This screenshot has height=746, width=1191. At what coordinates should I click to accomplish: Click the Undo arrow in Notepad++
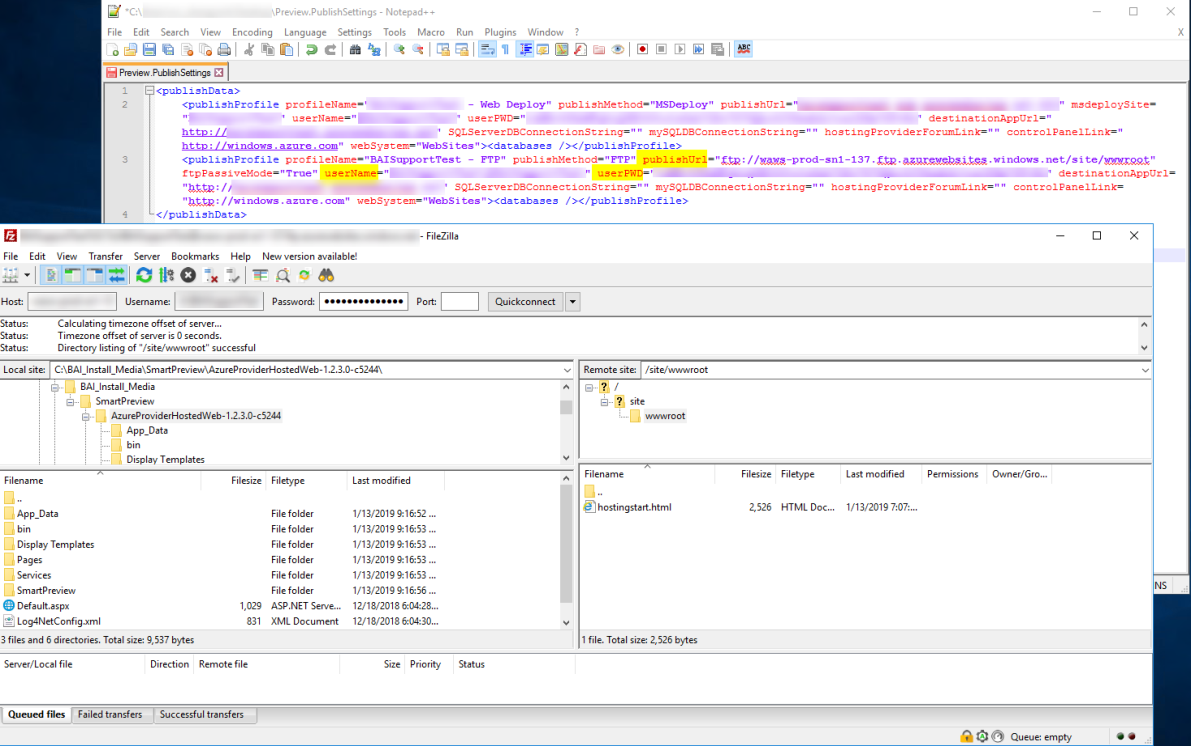[311, 49]
